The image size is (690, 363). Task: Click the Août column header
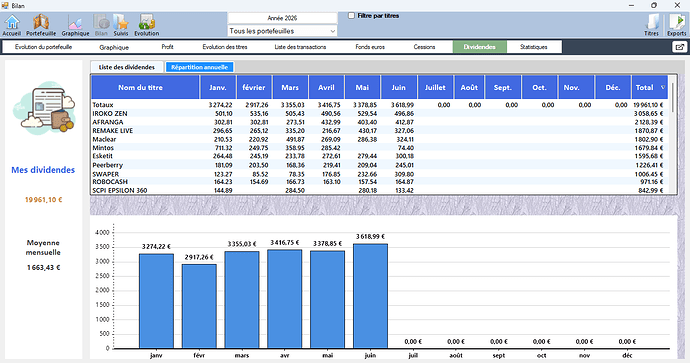(x=469, y=87)
